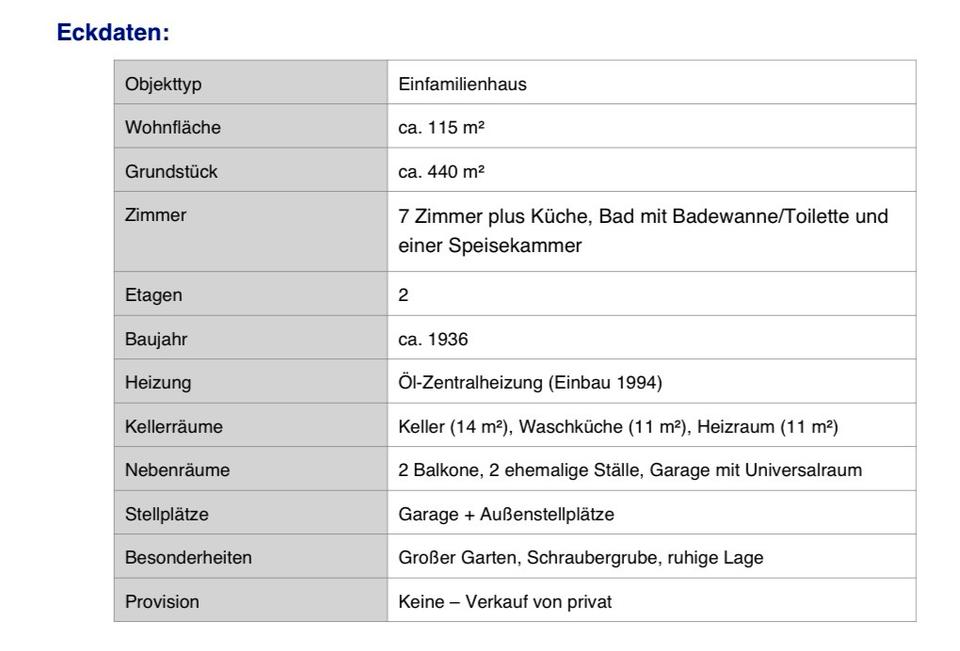Screen dimensions: 960x651
Task: Click the Kellerräume row label
Action: tap(173, 427)
